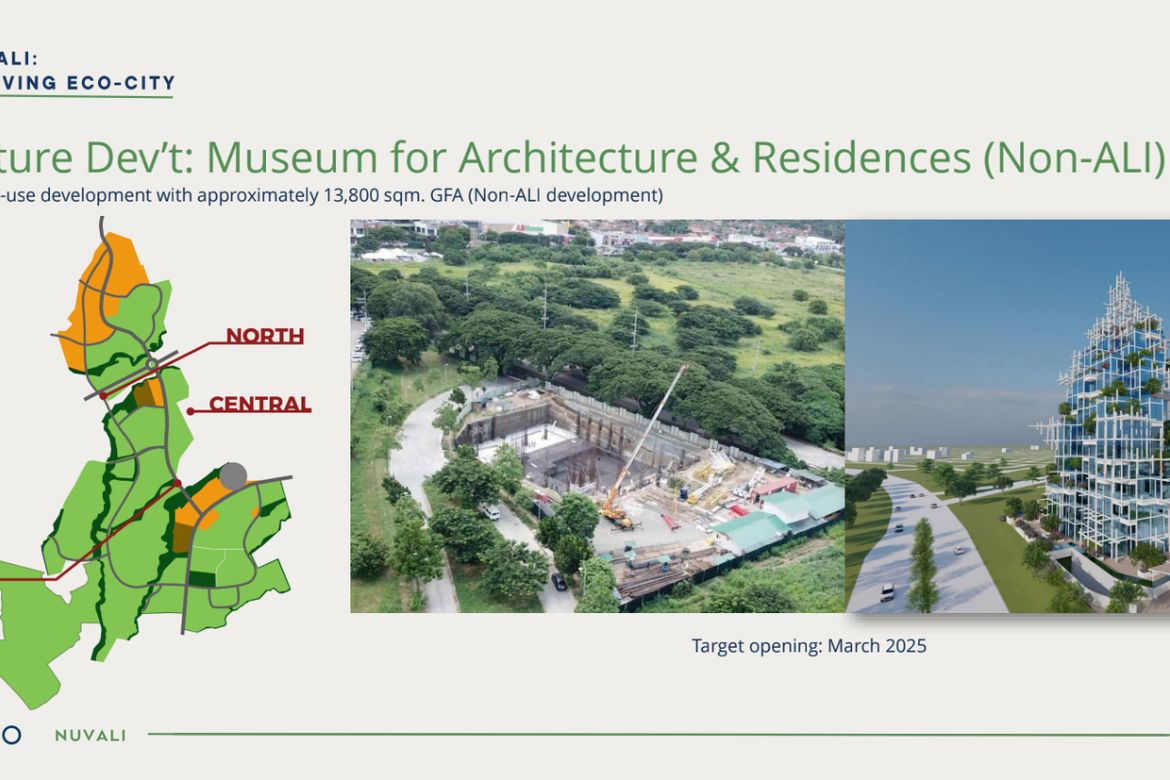The width and height of the screenshot is (1170, 780).
Task: Select the Target opening: March 2025 caption
Action: (809, 646)
